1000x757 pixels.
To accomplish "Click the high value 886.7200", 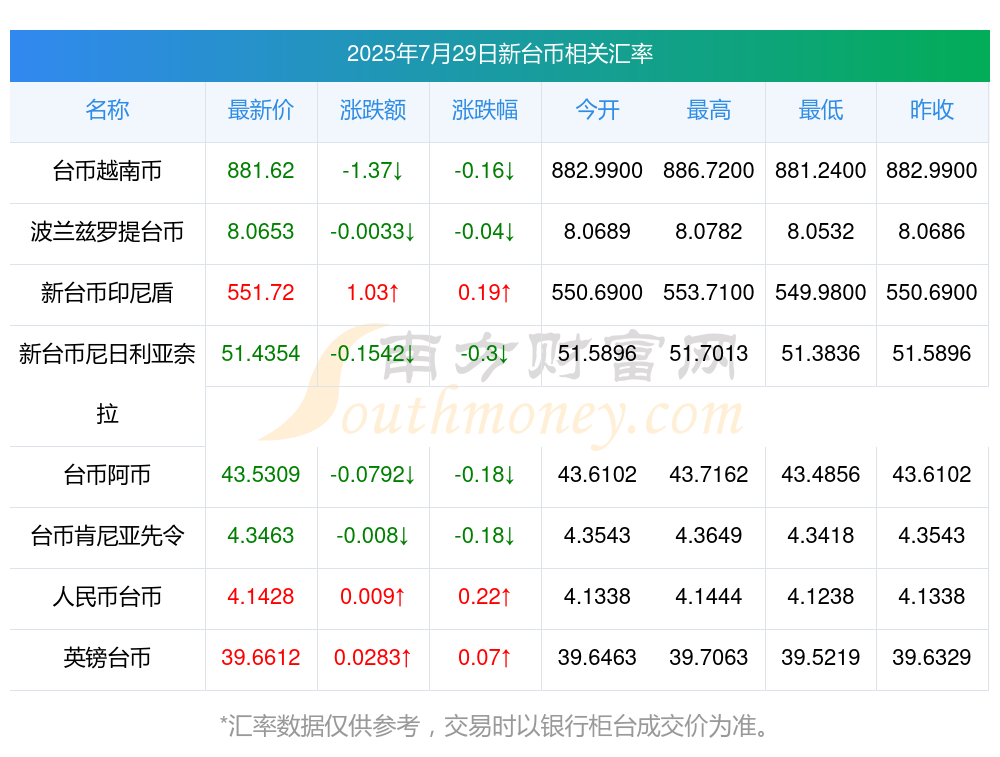I will point(709,171).
